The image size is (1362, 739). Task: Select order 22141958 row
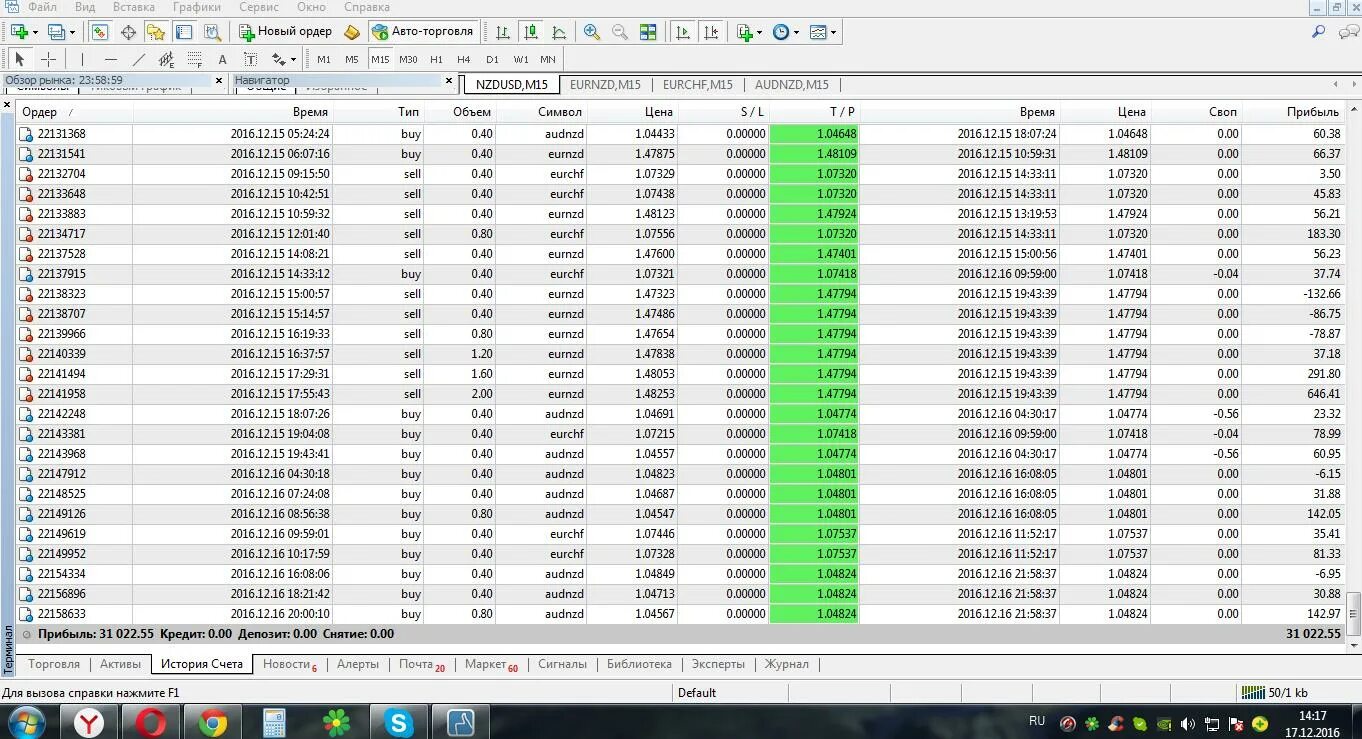682,394
